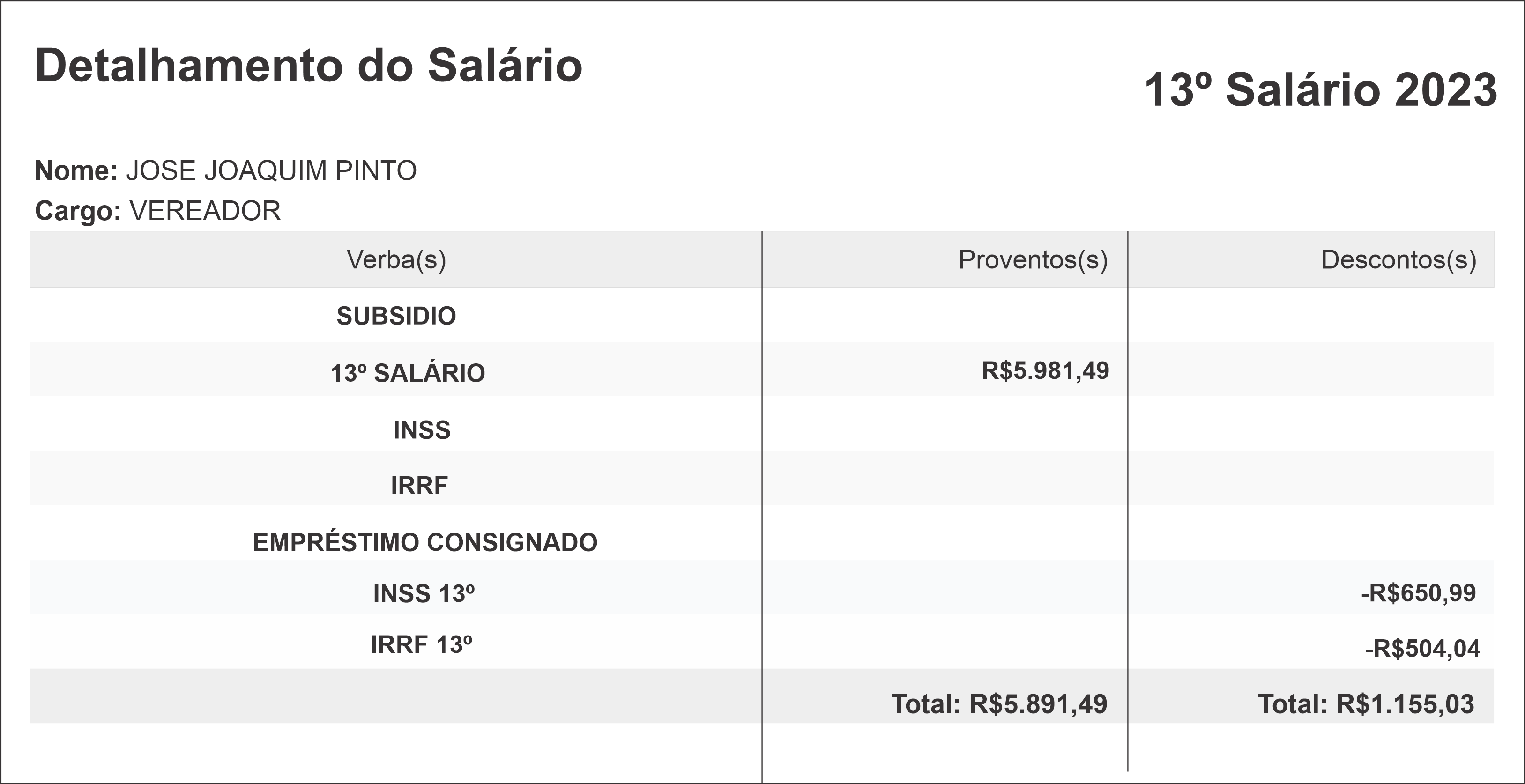The width and height of the screenshot is (1525, 784).
Task: Select the SUBSIDIO row label
Action: pos(396,316)
